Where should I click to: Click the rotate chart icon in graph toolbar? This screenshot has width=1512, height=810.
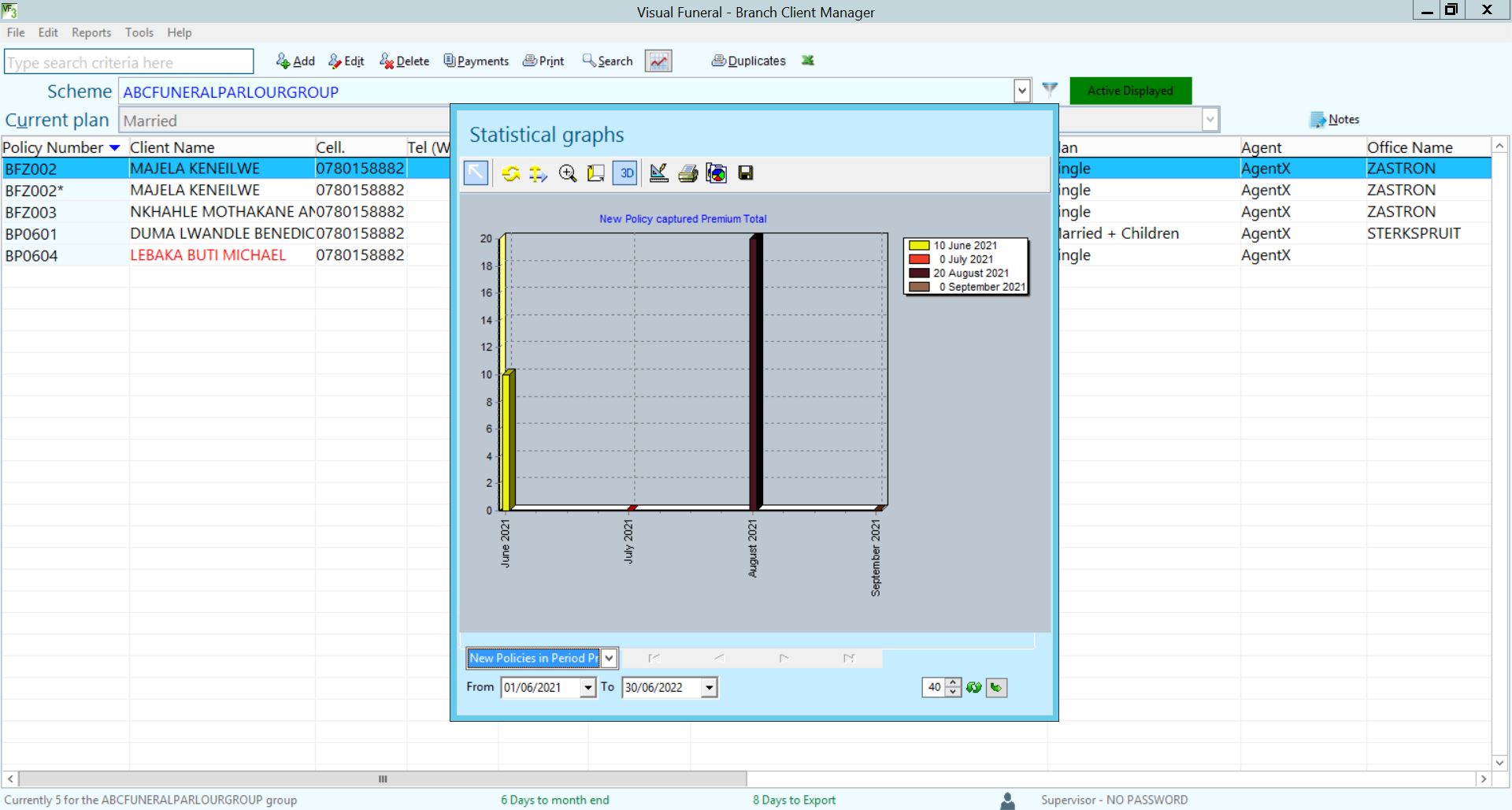coord(510,173)
